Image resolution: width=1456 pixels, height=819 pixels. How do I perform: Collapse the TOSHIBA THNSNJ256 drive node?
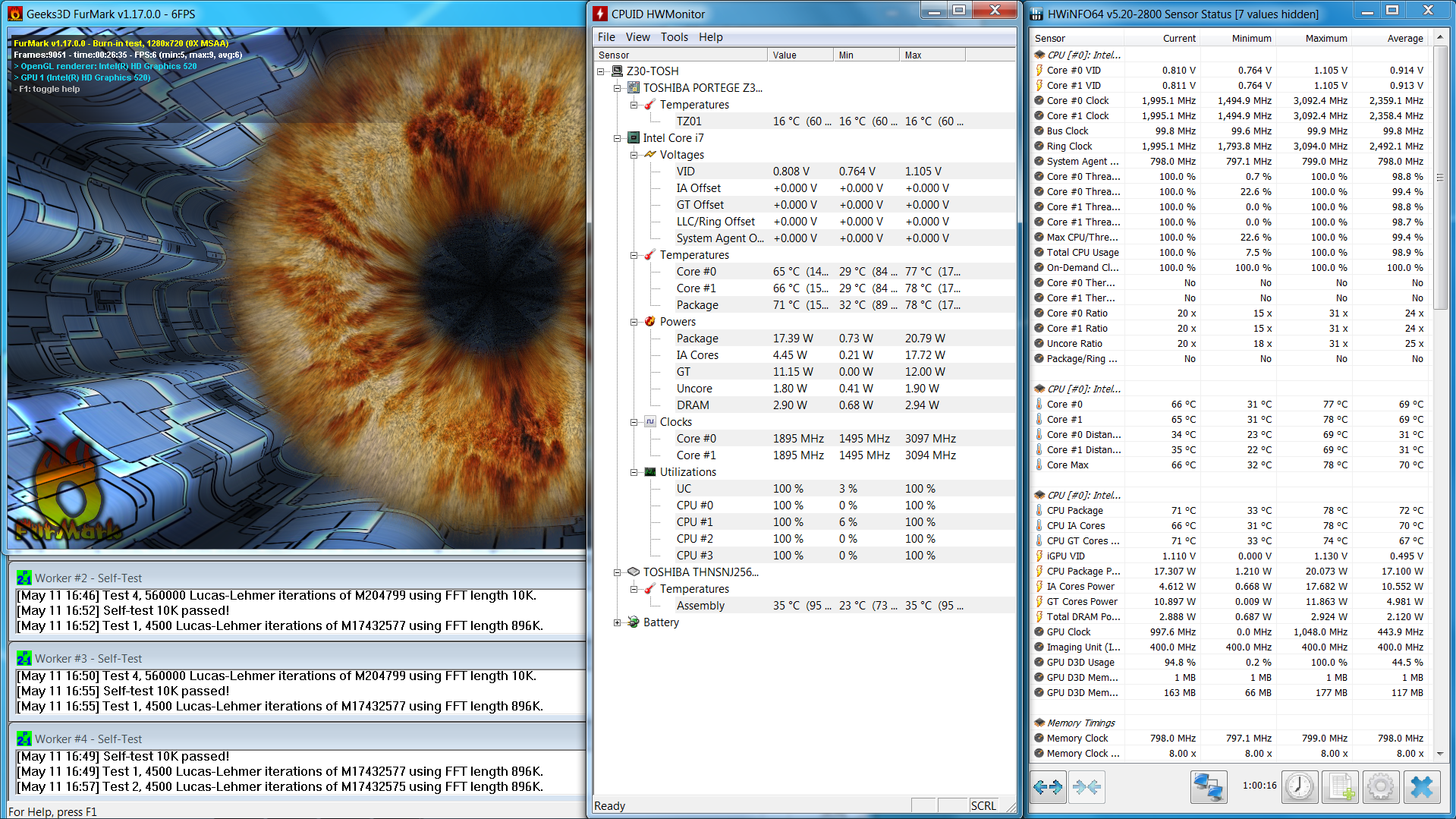click(618, 572)
